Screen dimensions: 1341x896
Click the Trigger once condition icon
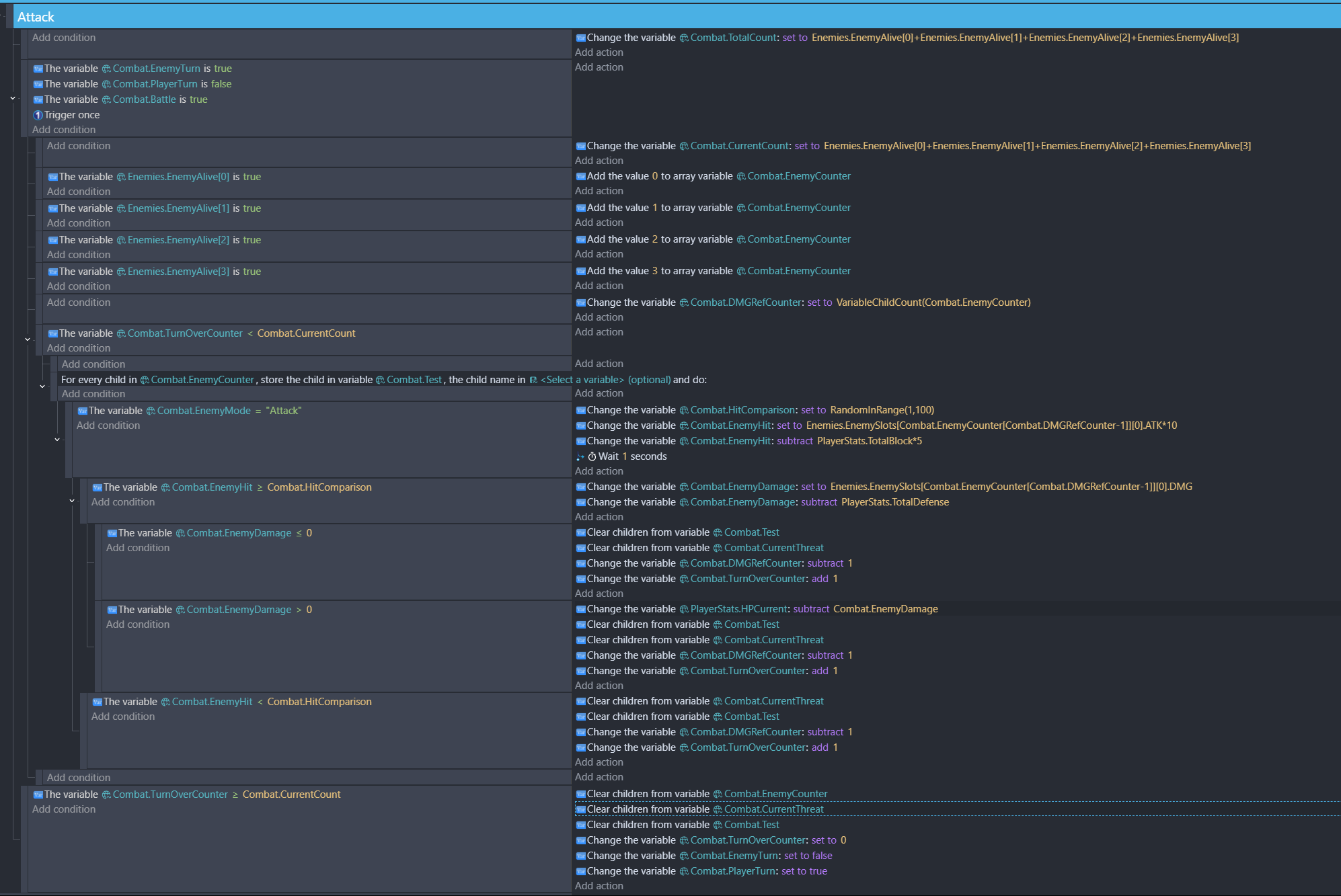[x=38, y=115]
